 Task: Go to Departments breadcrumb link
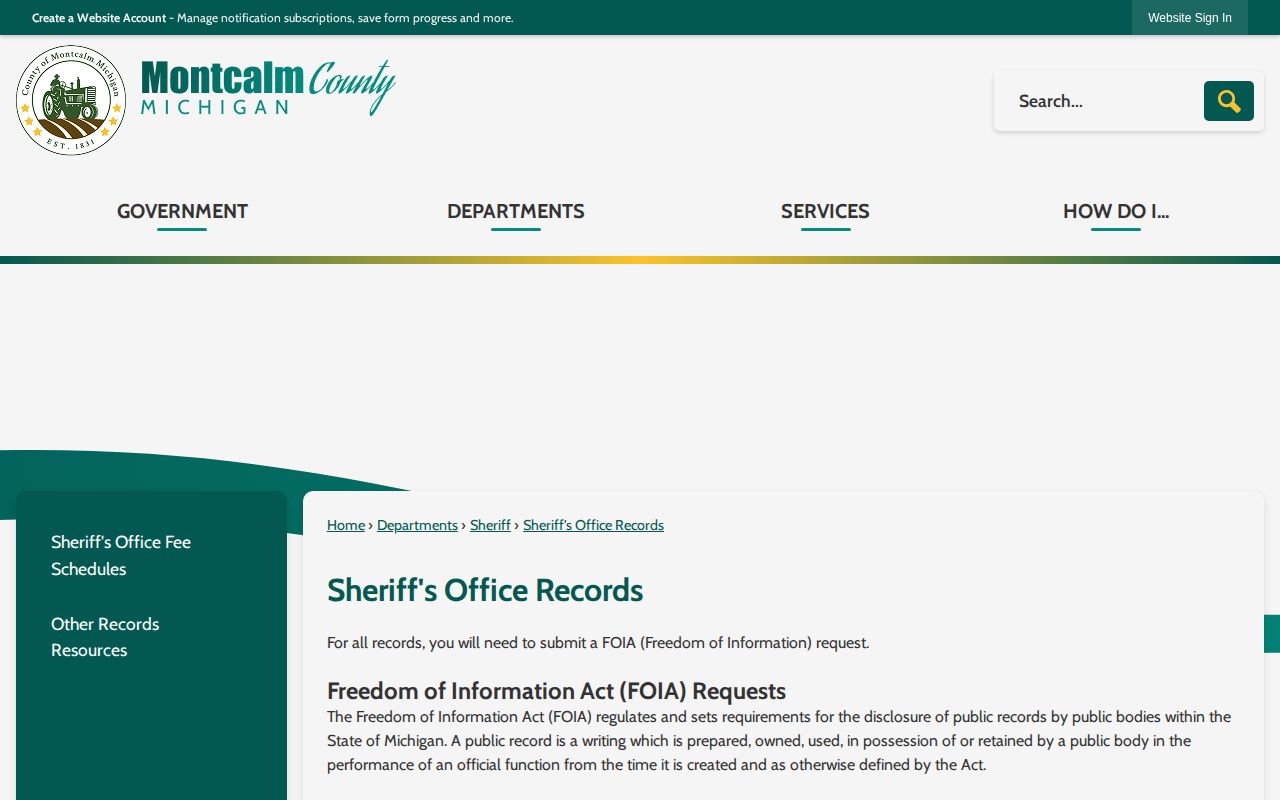click(x=417, y=525)
